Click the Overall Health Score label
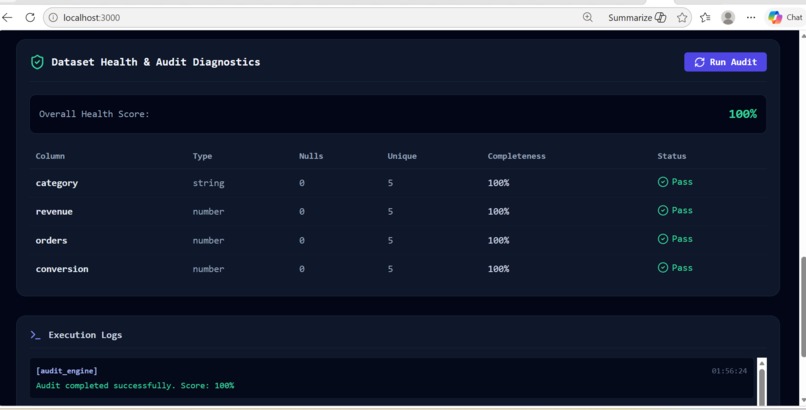The width and height of the screenshot is (806, 410). (94, 114)
